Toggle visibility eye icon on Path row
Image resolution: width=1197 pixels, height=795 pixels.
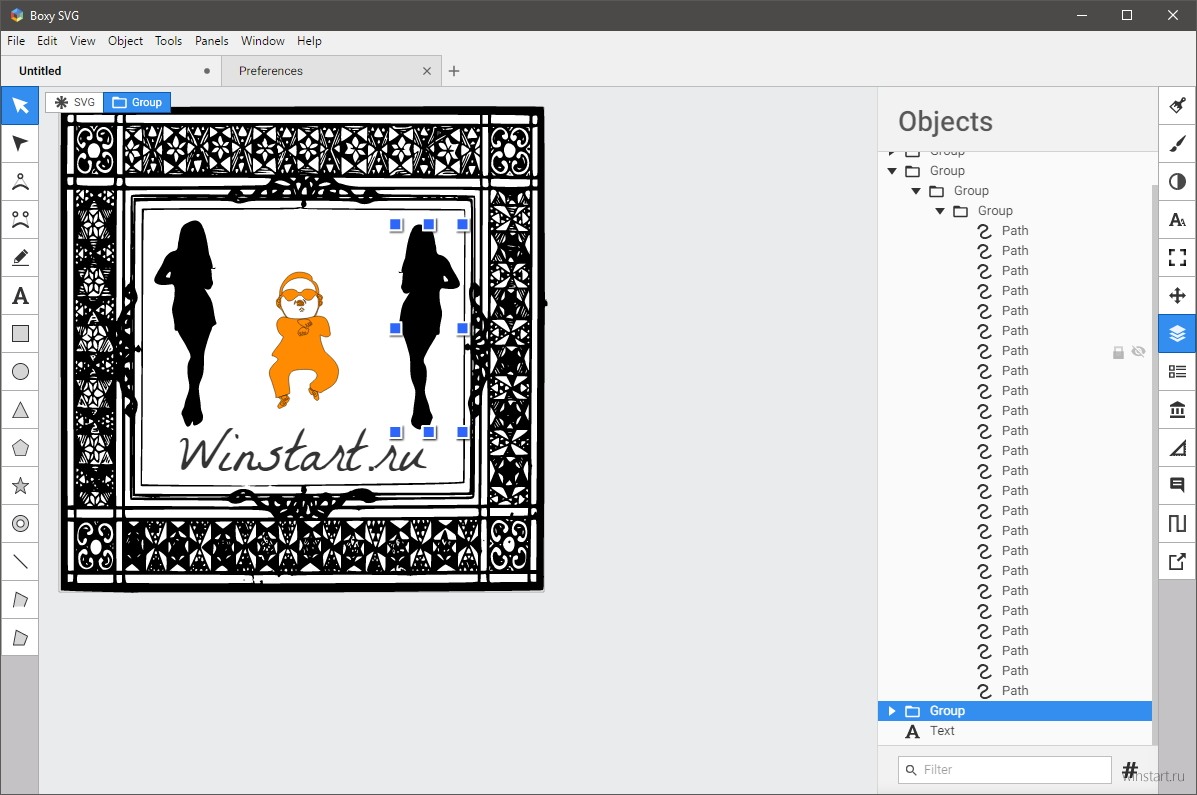click(1138, 351)
